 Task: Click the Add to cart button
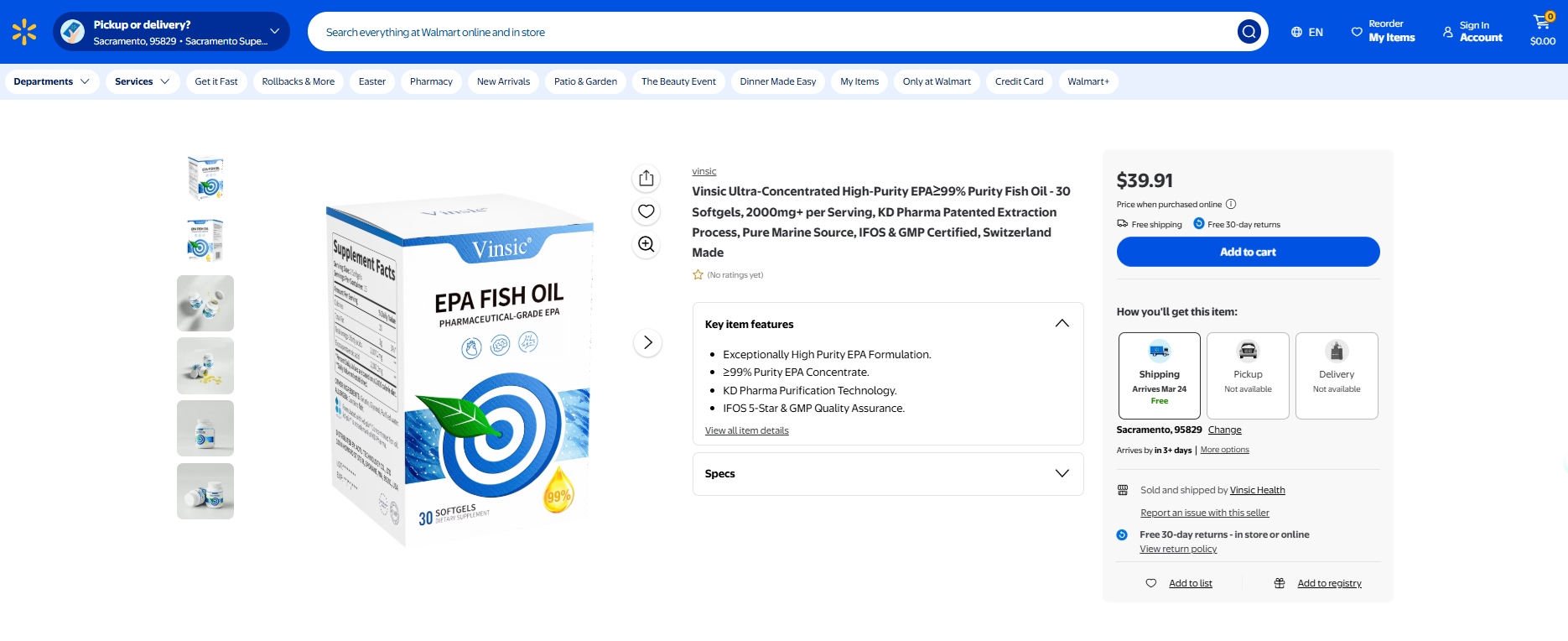(x=1248, y=252)
